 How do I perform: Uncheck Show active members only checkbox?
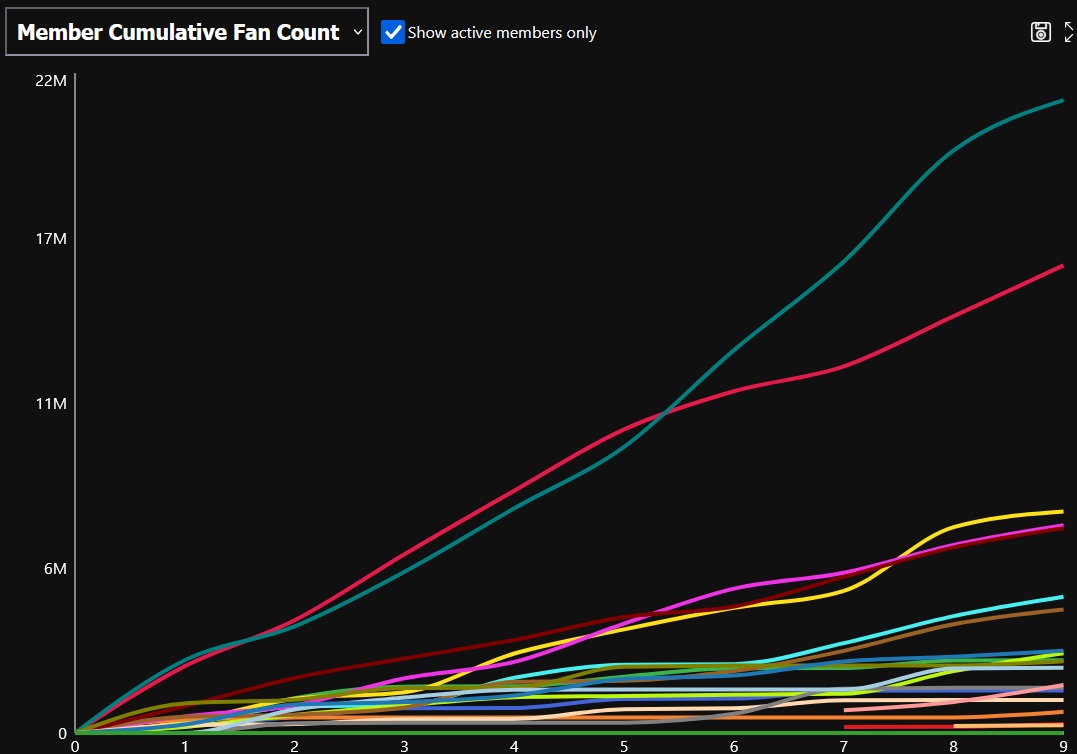[393, 32]
